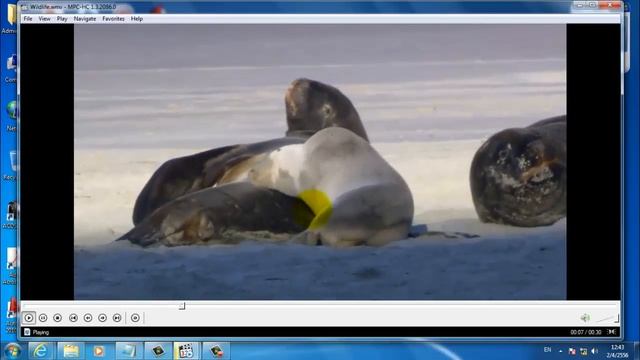
Task: Launch Internet Explorer from the taskbar
Action: tap(40, 351)
